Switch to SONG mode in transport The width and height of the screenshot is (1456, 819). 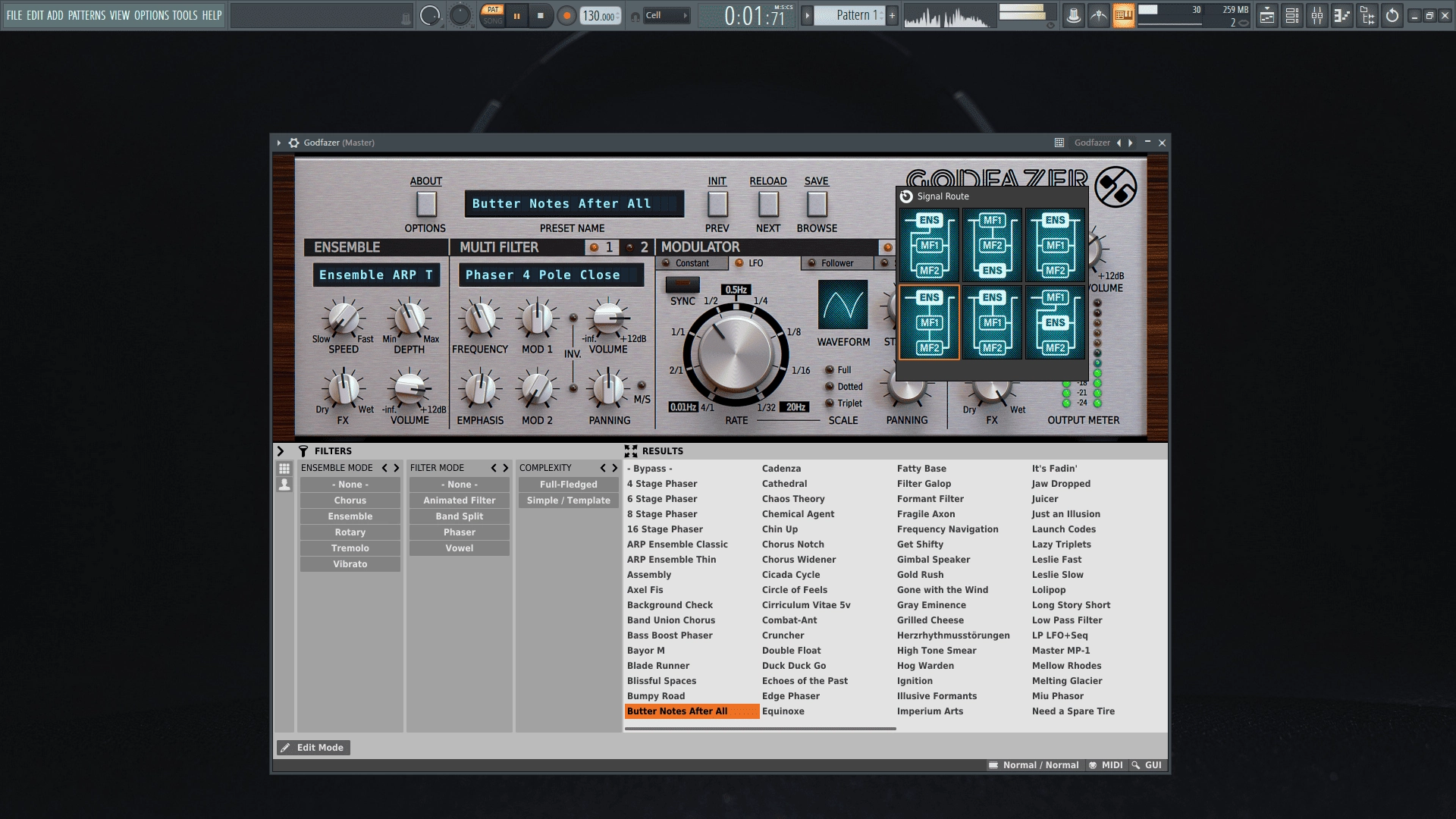pos(493,21)
